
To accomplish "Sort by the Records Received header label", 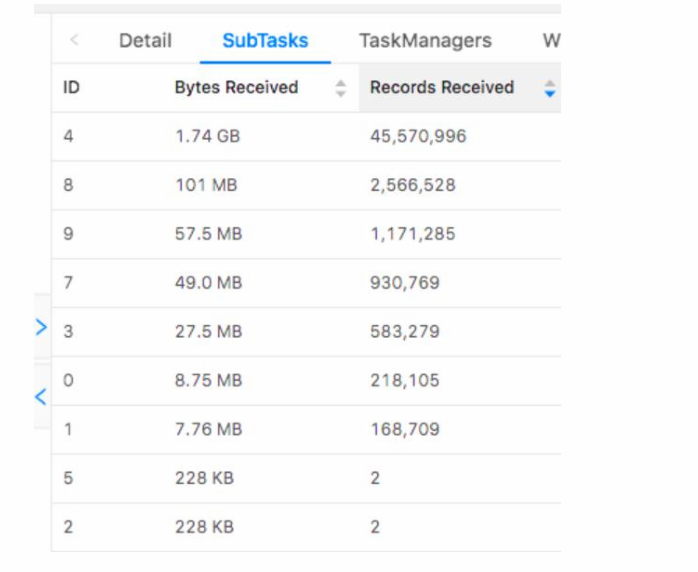I will click(x=442, y=88).
